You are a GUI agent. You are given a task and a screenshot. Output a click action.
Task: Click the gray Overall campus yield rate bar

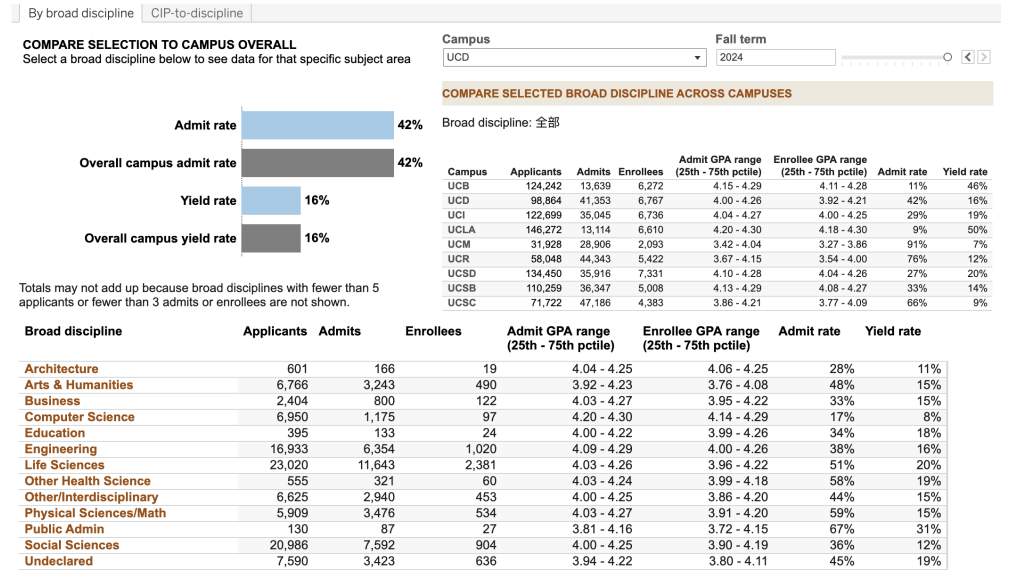tap(270, 238)
